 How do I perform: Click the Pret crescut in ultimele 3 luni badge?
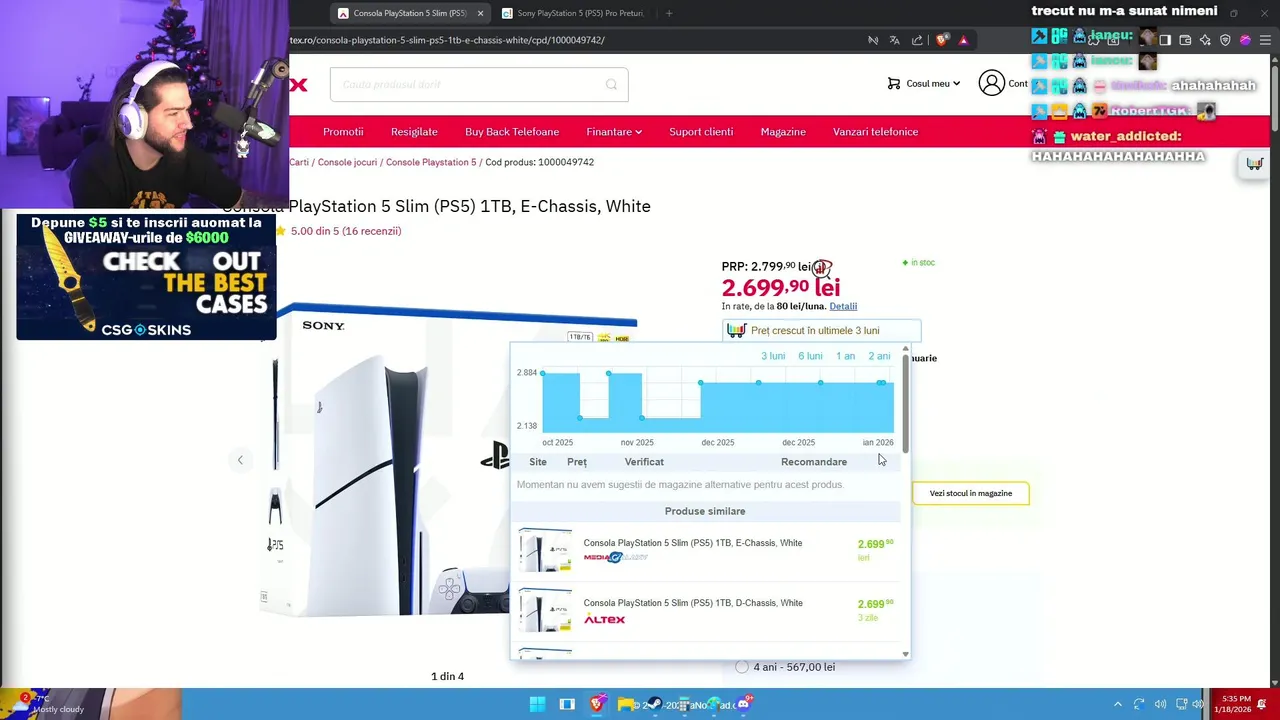click(x=821, y=330)
